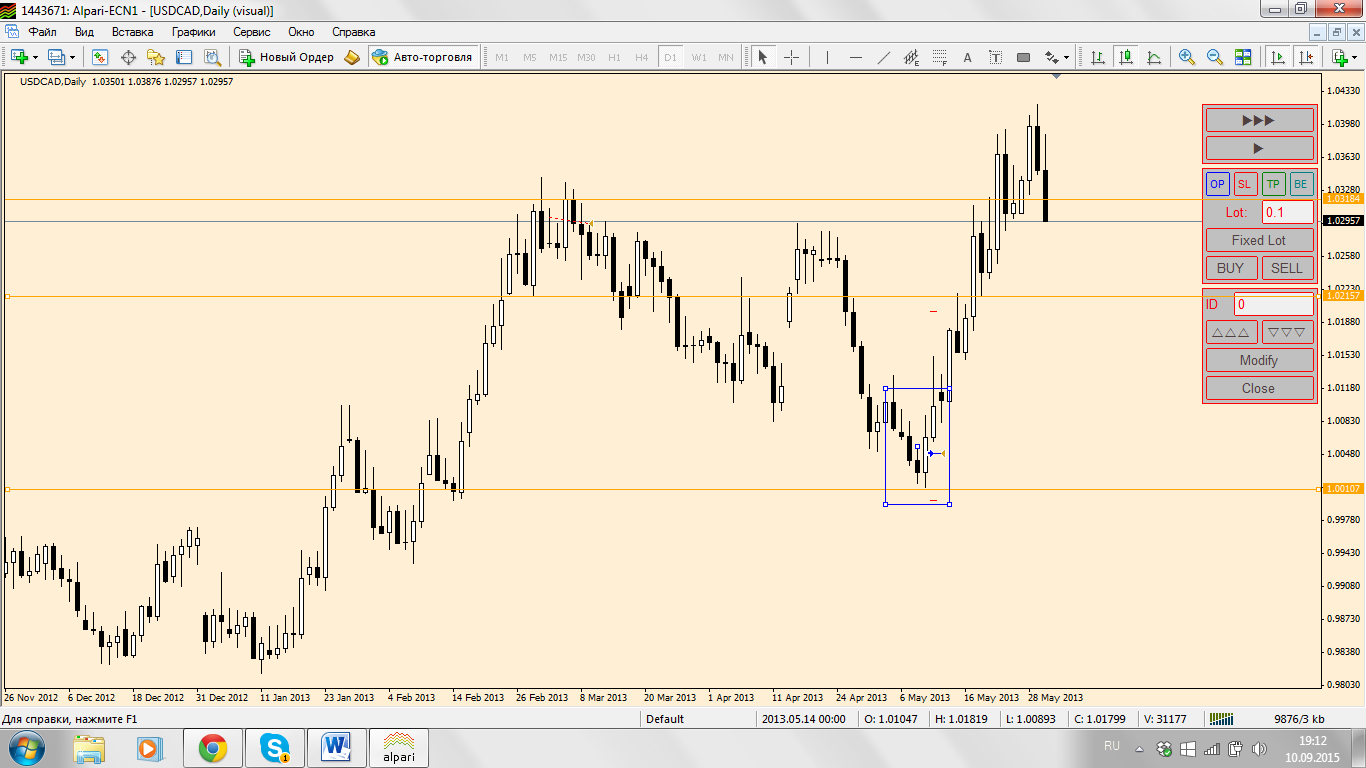
Task: Click the Arrows objects icon
Action: point(1051,57)
